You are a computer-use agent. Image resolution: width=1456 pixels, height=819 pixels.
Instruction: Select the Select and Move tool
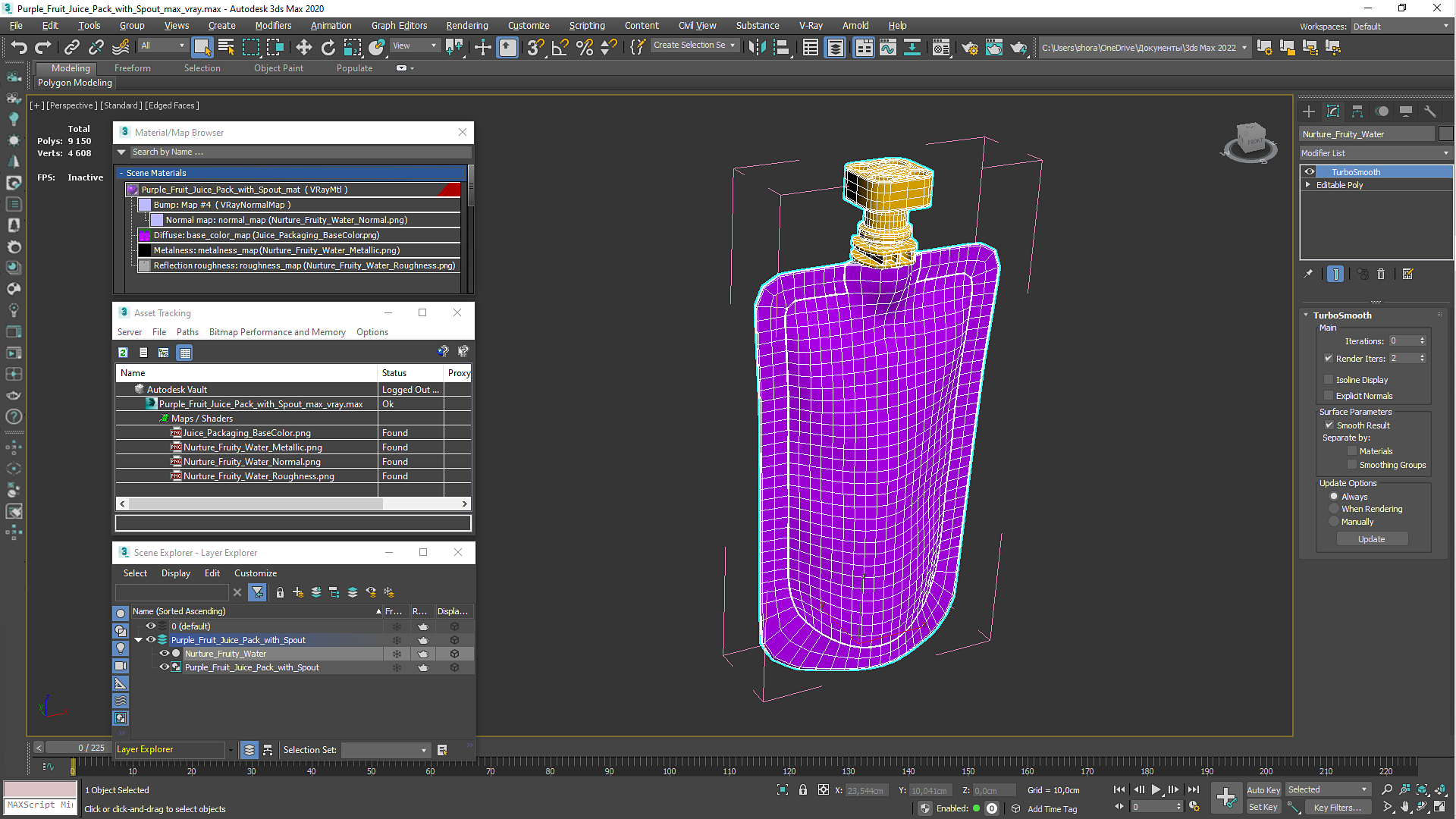(x=303, y=47)
